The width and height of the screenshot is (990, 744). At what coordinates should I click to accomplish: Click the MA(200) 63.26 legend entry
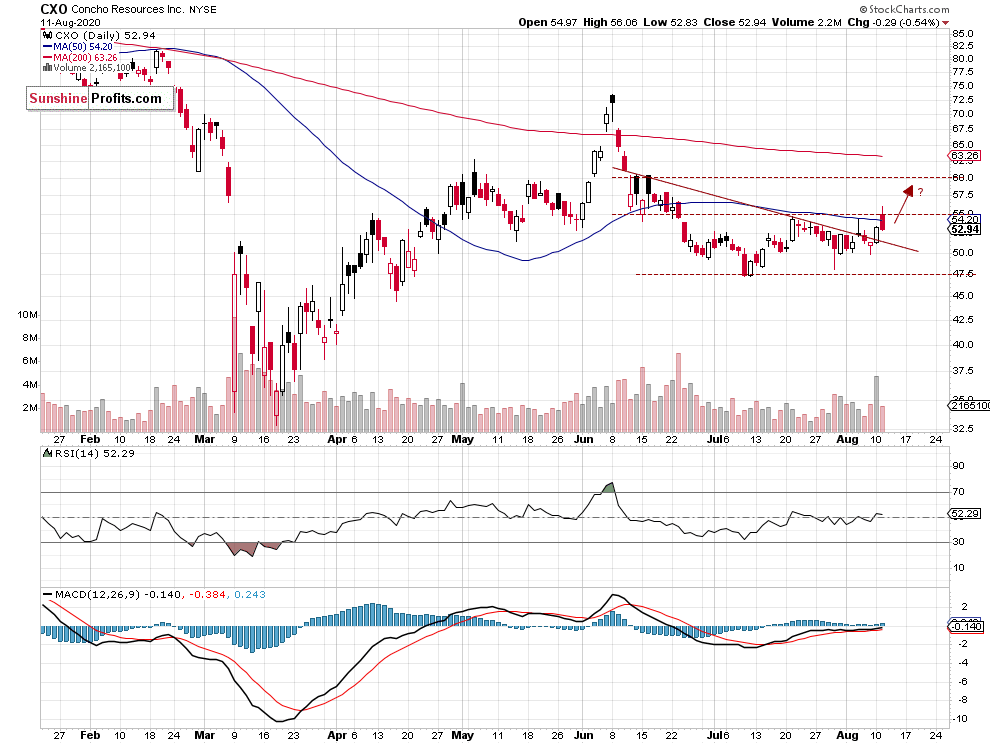point(85,57)
